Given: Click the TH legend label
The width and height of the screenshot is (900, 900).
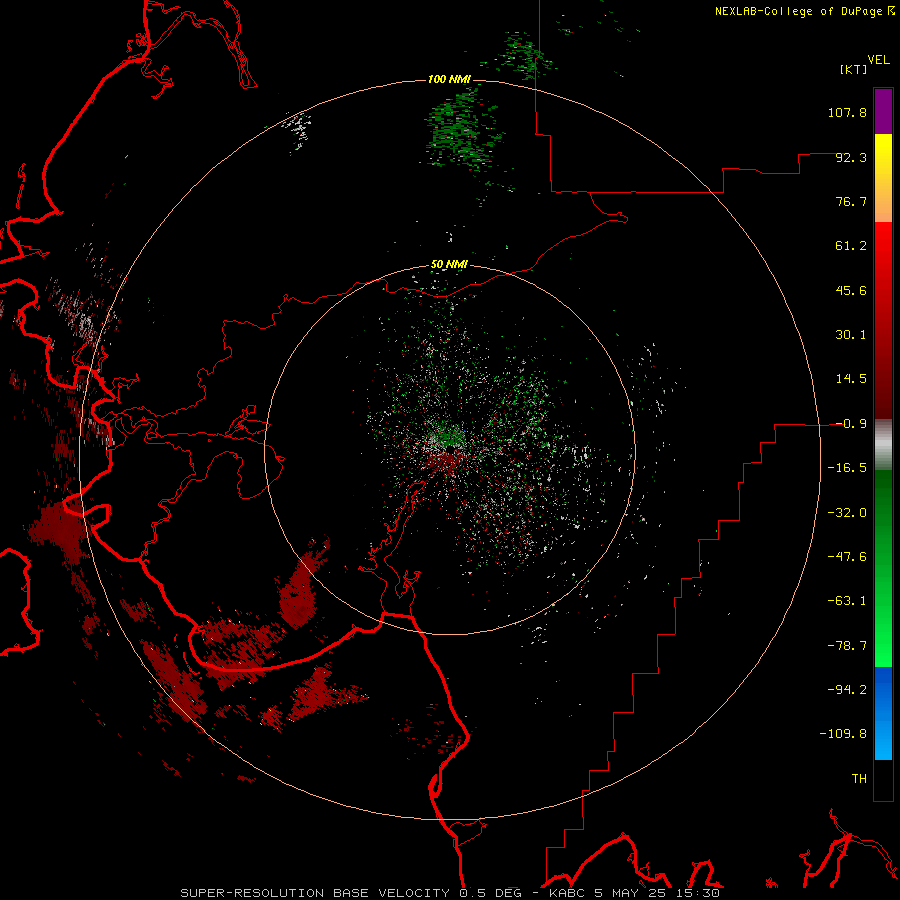Looking at the screenshot, I should click(859, 779).
